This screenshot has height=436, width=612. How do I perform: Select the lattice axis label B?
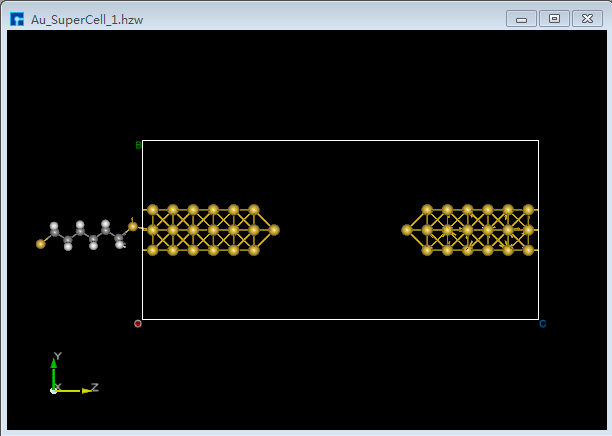(x=138, y=145)
